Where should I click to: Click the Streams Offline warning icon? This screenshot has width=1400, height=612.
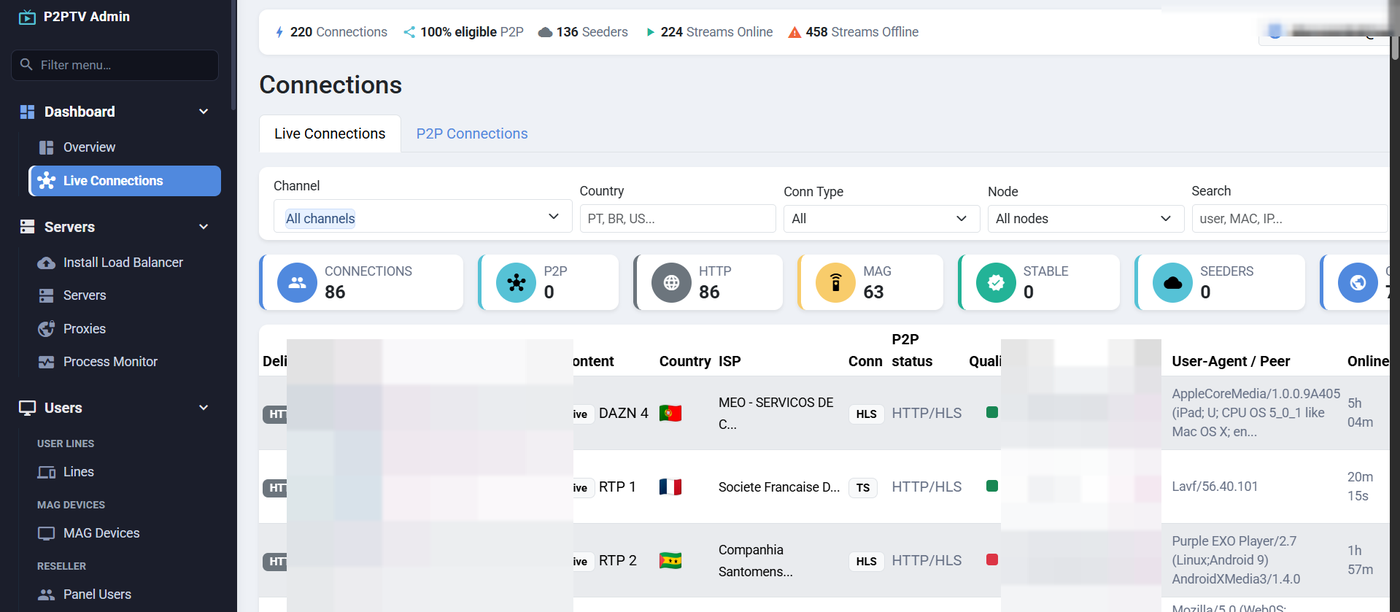795,32
